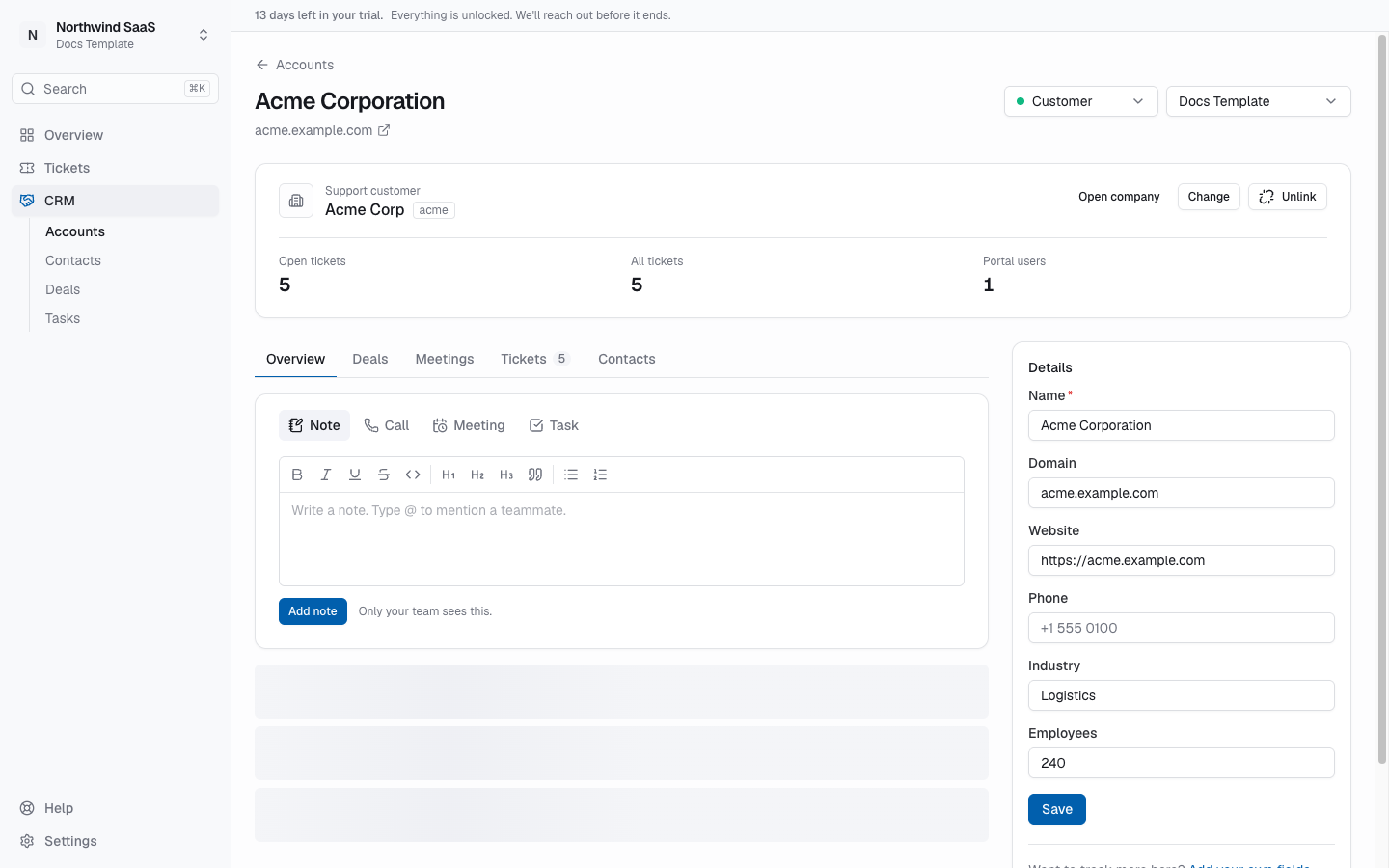Image resolution: width=1389 pixels, height=868 pixels.
Task: Open the Docs Template dropdown
Action: pos(1258,101)
